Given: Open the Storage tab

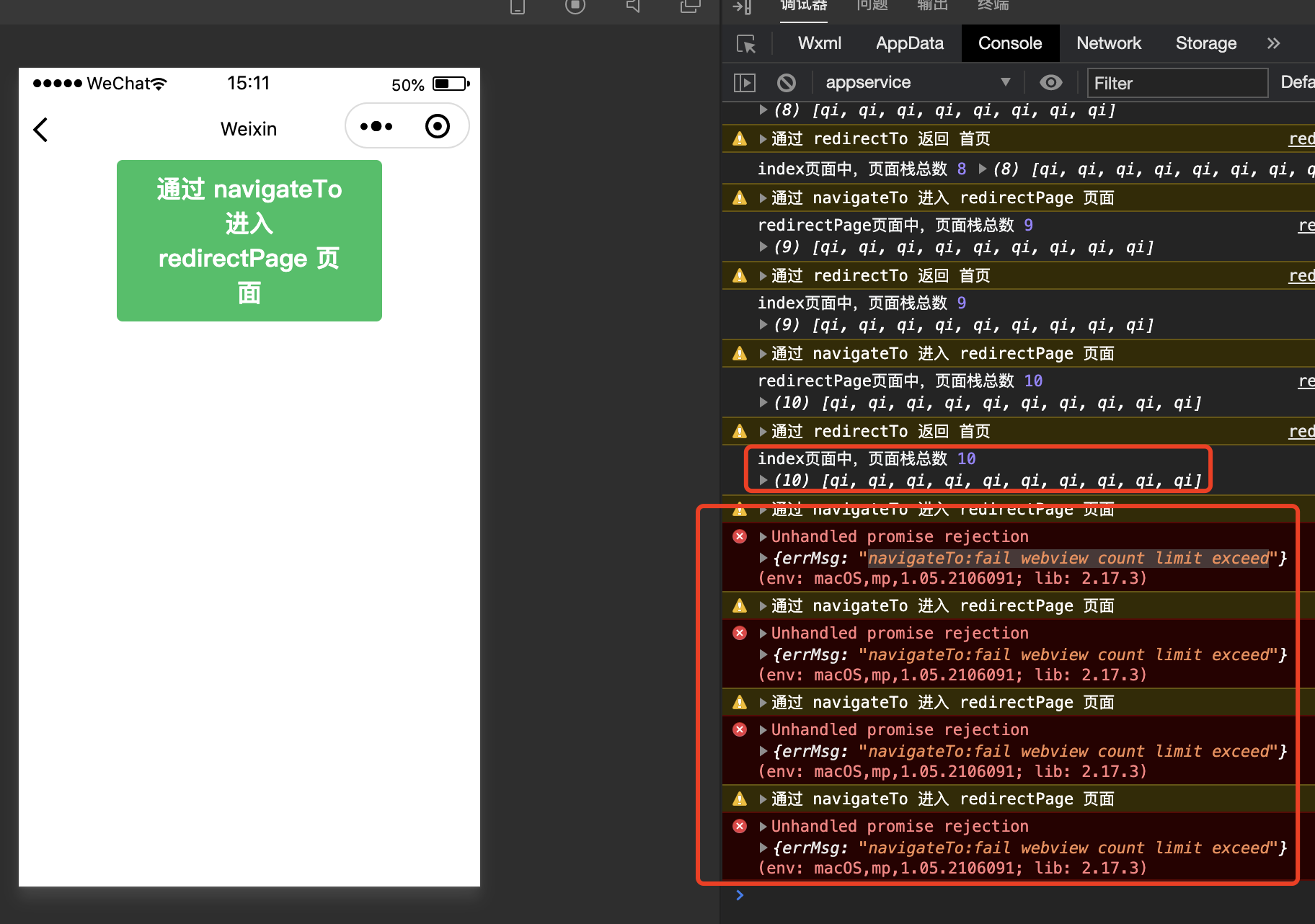Looking at the screenshot, I should click(x=1206, y=43).
